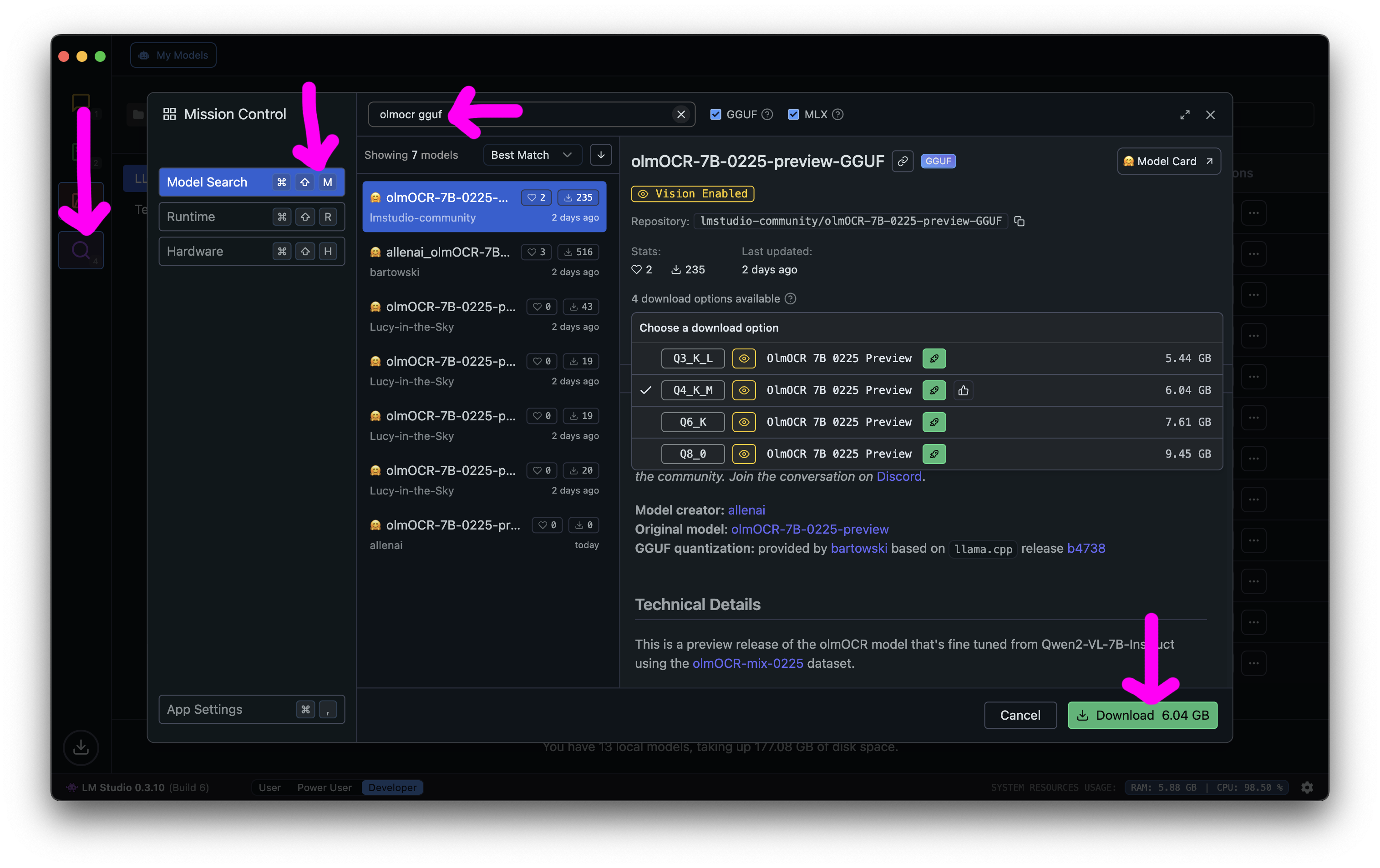Open the Runtime tab

[x=252, y=217]
